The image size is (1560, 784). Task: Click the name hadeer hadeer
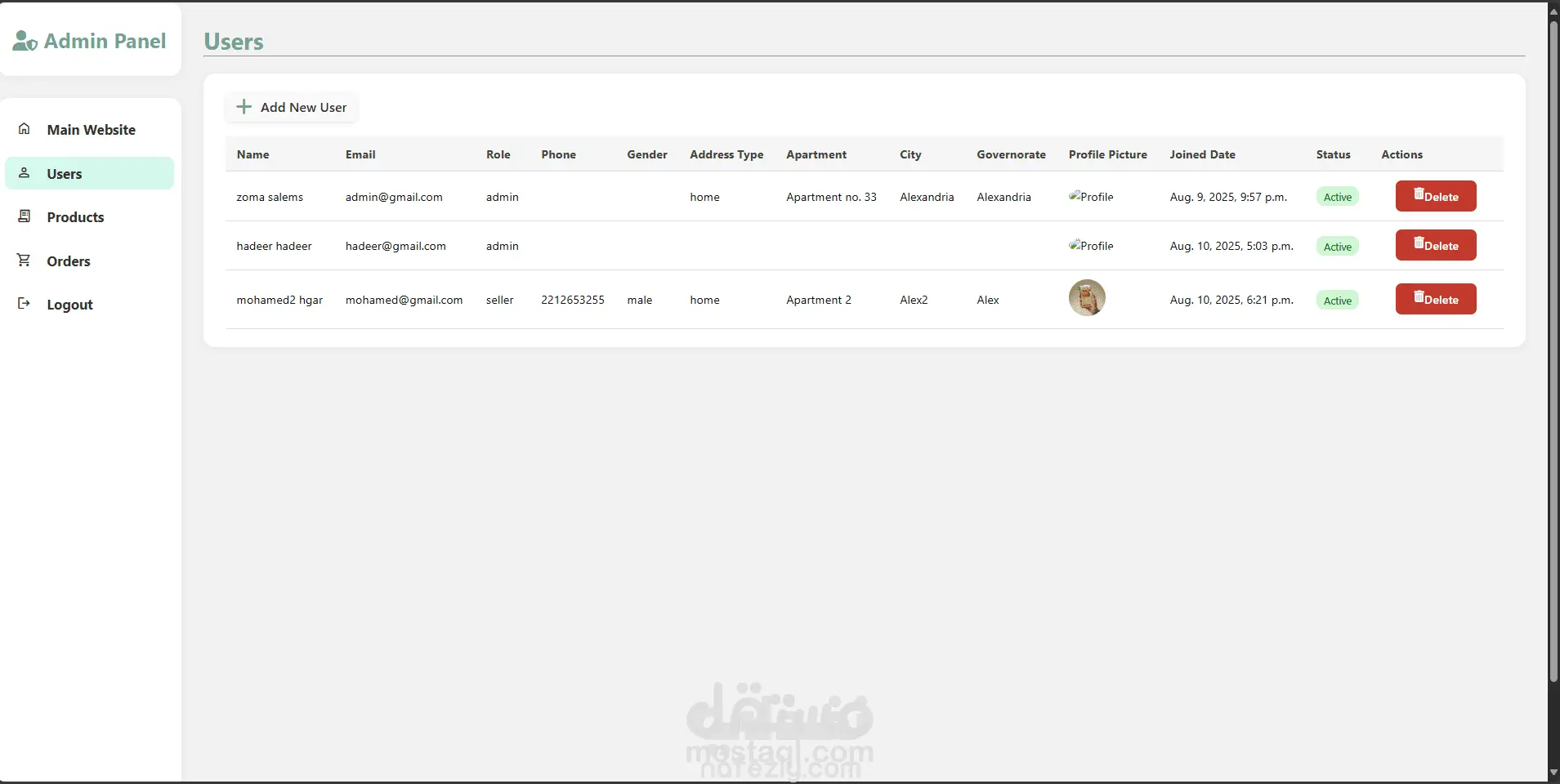275,246
